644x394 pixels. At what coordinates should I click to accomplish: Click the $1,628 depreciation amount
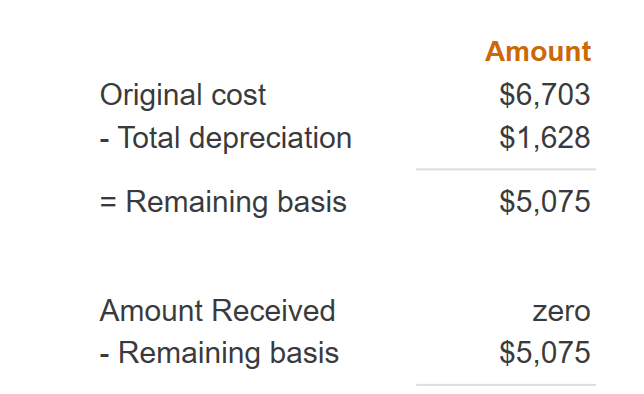pyautogui.click(x=545, y=138)
